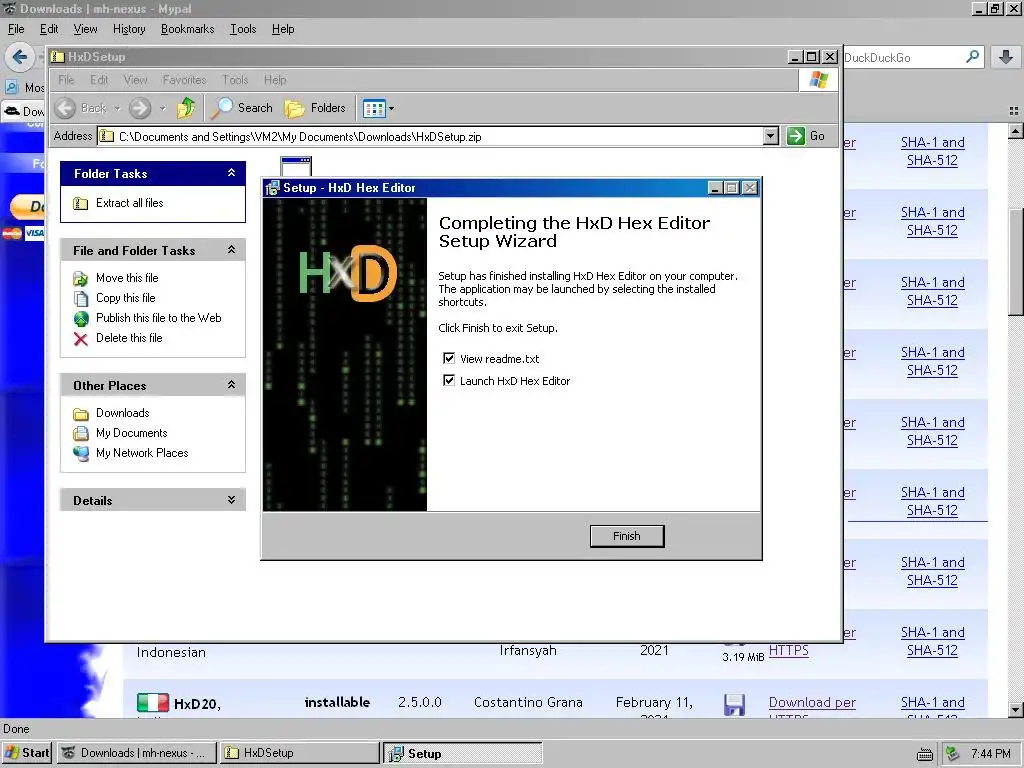Collapse the Other Places panel

pyautogui.click(x=231, y=385)
